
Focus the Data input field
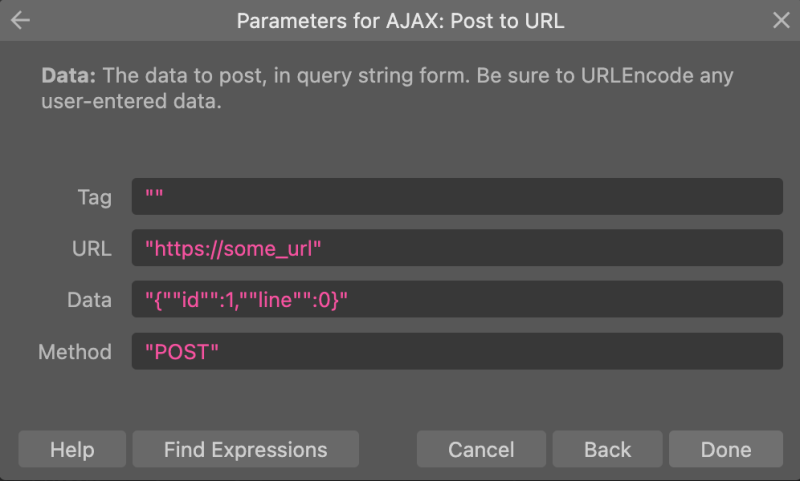[x=457, y=299]
